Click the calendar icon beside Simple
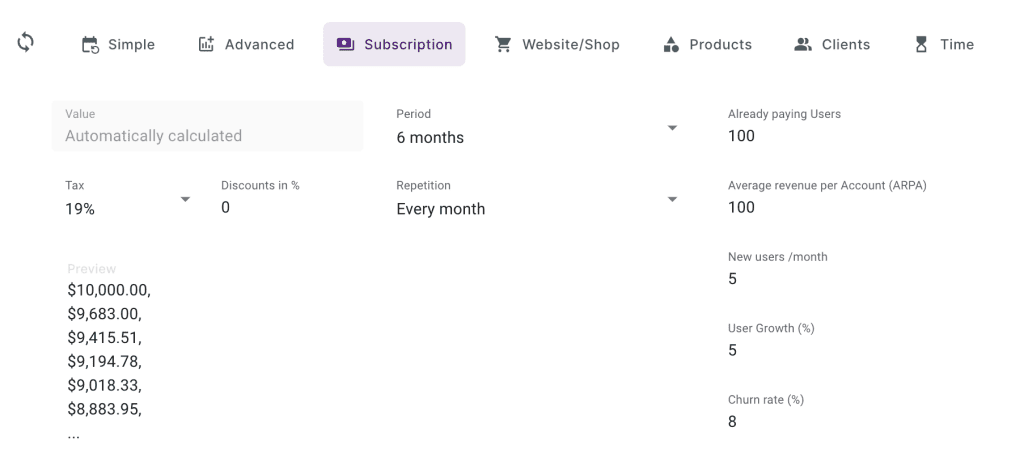The height and width of the screenshot is (474, 1024). (90, 44)
